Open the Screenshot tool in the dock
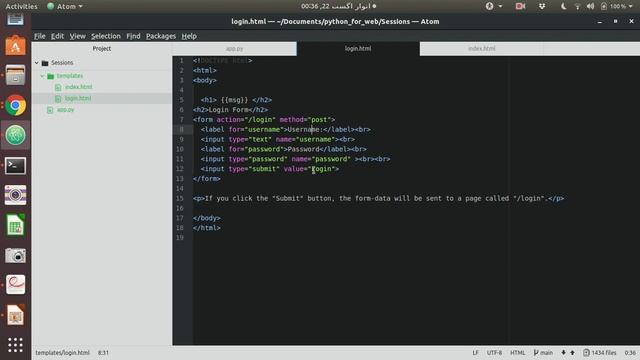This screenshot has width=640, height=360. pos(15,256)
